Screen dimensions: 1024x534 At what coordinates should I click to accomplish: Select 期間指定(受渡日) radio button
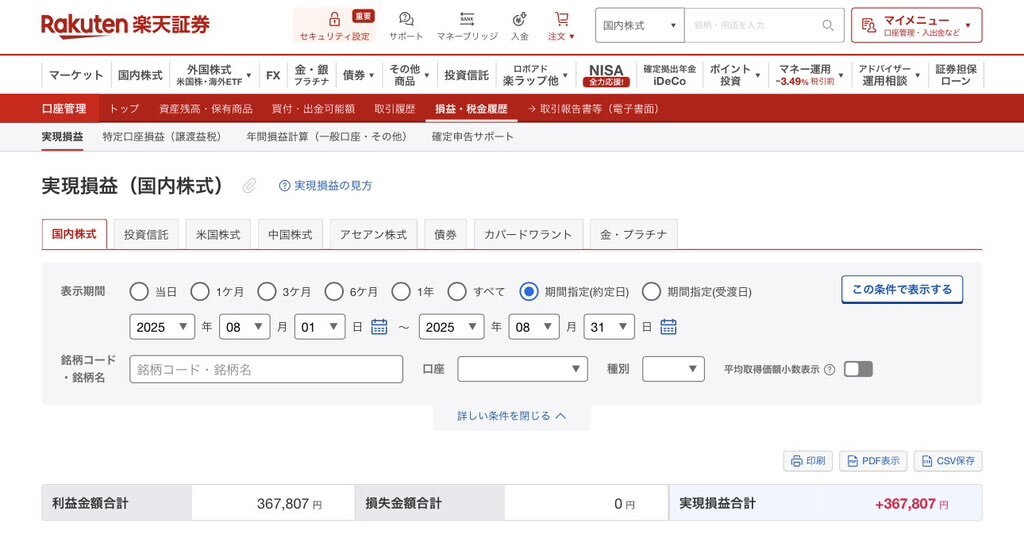pyautogui.click(x=651, y=292)
